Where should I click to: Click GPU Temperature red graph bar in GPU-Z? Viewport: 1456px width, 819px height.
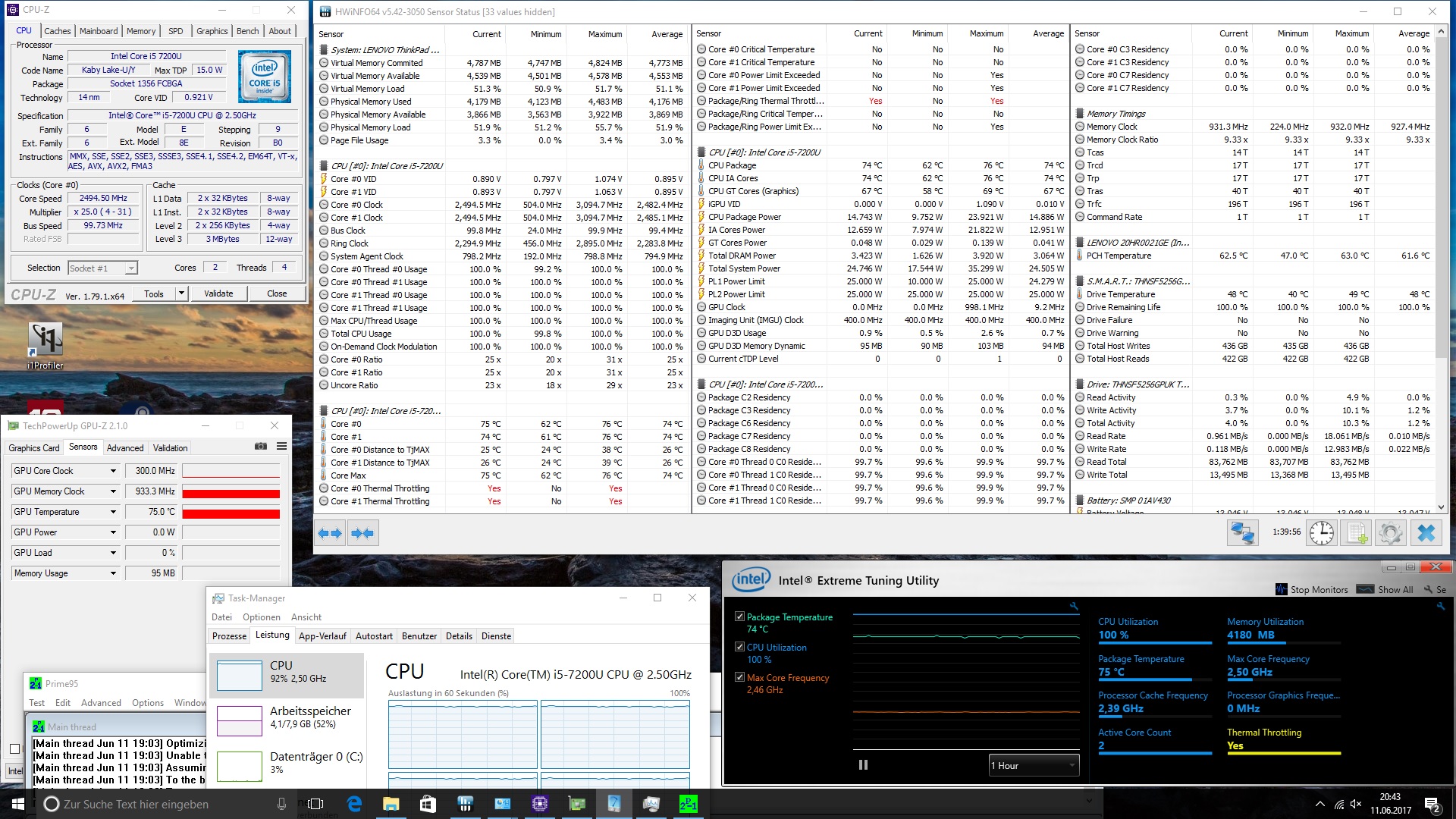[x=231, y=513]
